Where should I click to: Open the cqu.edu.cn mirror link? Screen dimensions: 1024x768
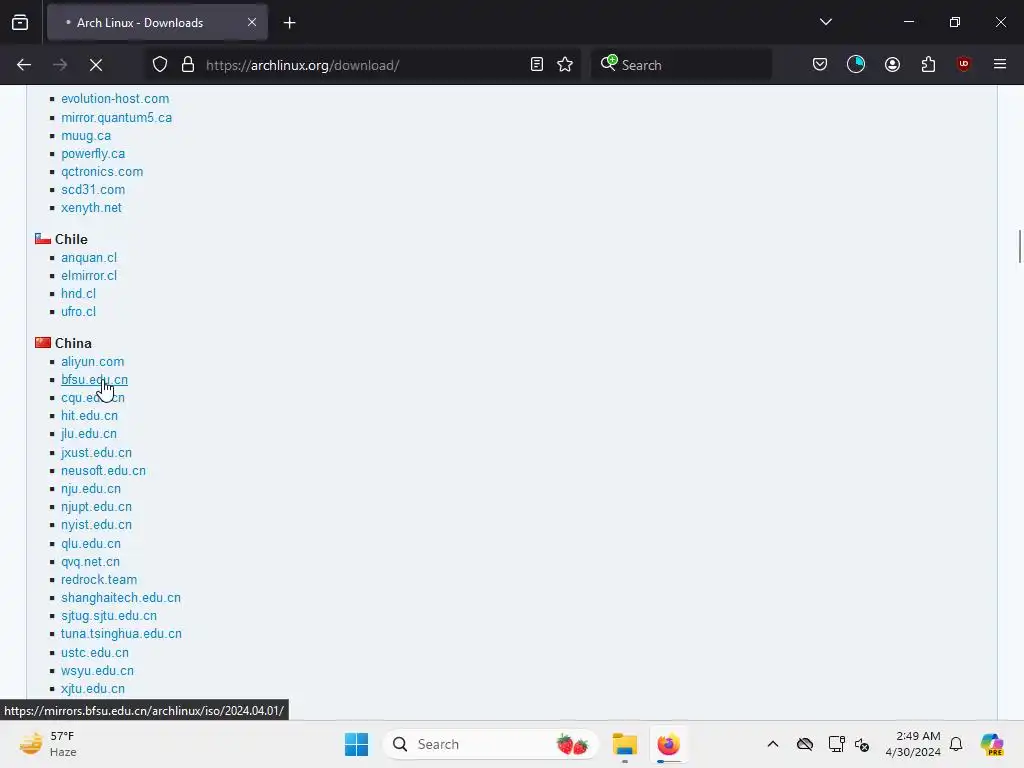pos(93,398)
